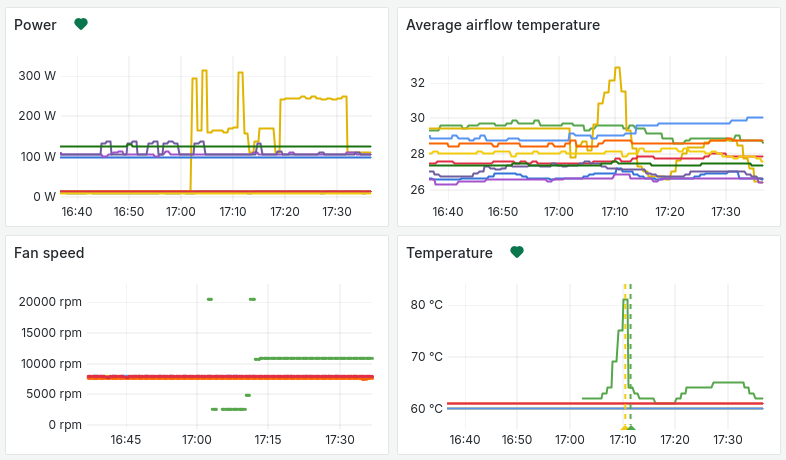
Task: Click the Temperature panel title
Action: pos(449,253)
